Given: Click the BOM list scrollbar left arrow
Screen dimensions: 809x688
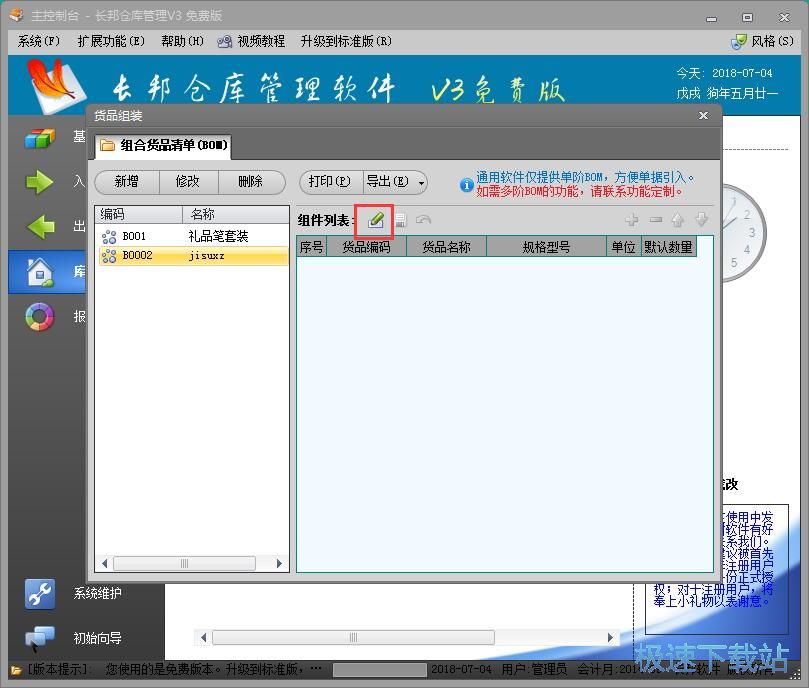Looking at the screenshot, I should click(105, 564).
